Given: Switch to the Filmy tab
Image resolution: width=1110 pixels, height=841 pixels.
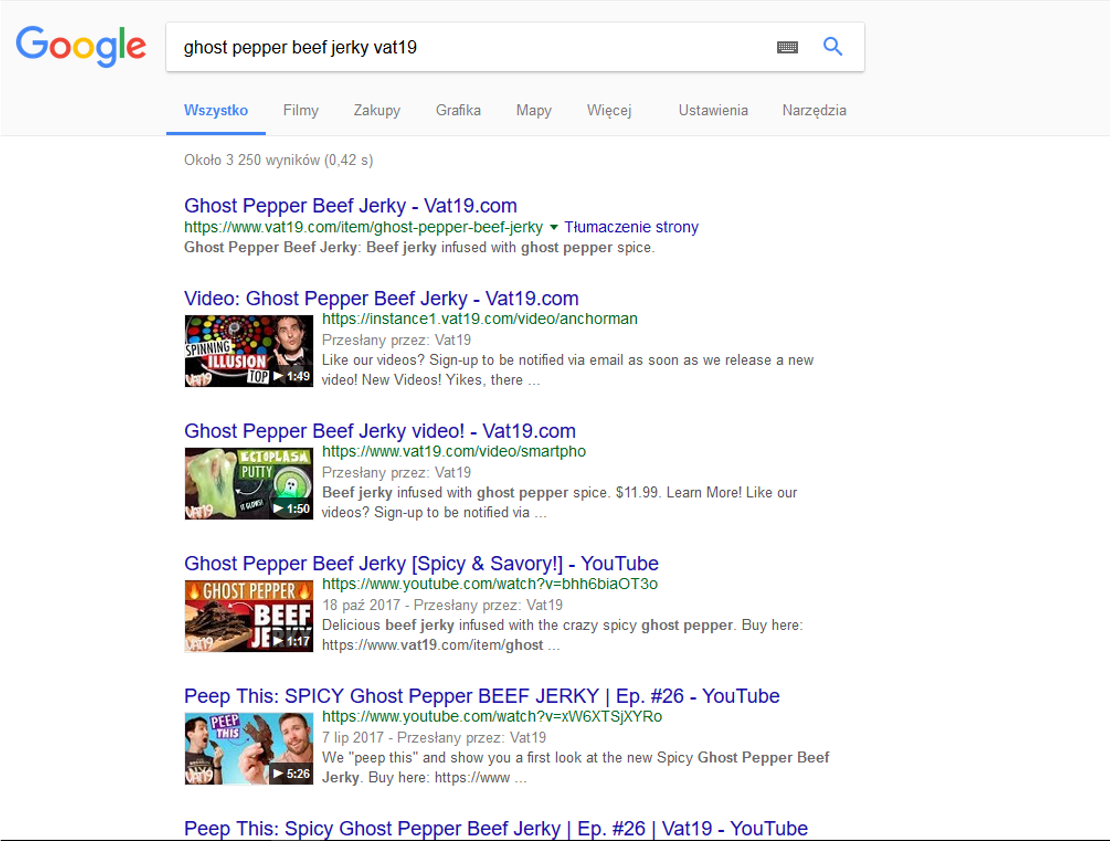Looking at the screenshot, I should point(300,110).
